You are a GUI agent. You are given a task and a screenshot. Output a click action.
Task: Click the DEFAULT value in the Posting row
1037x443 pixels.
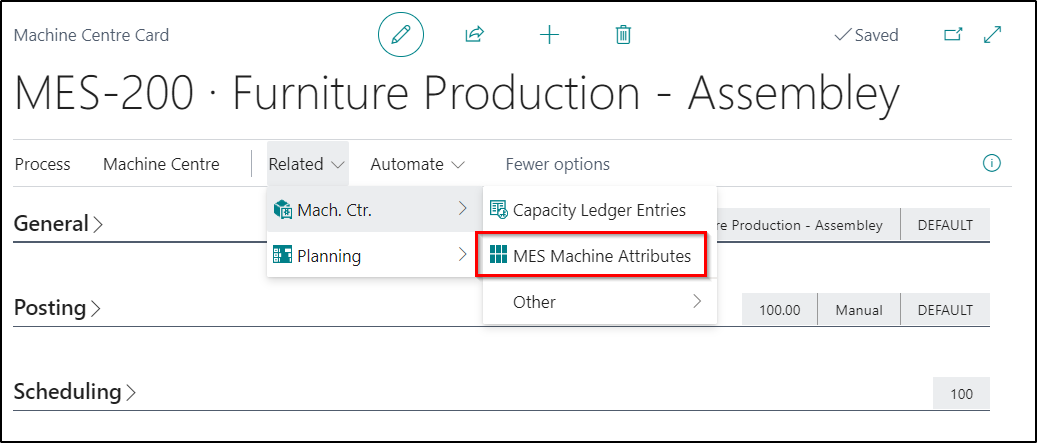coord(945,309)
